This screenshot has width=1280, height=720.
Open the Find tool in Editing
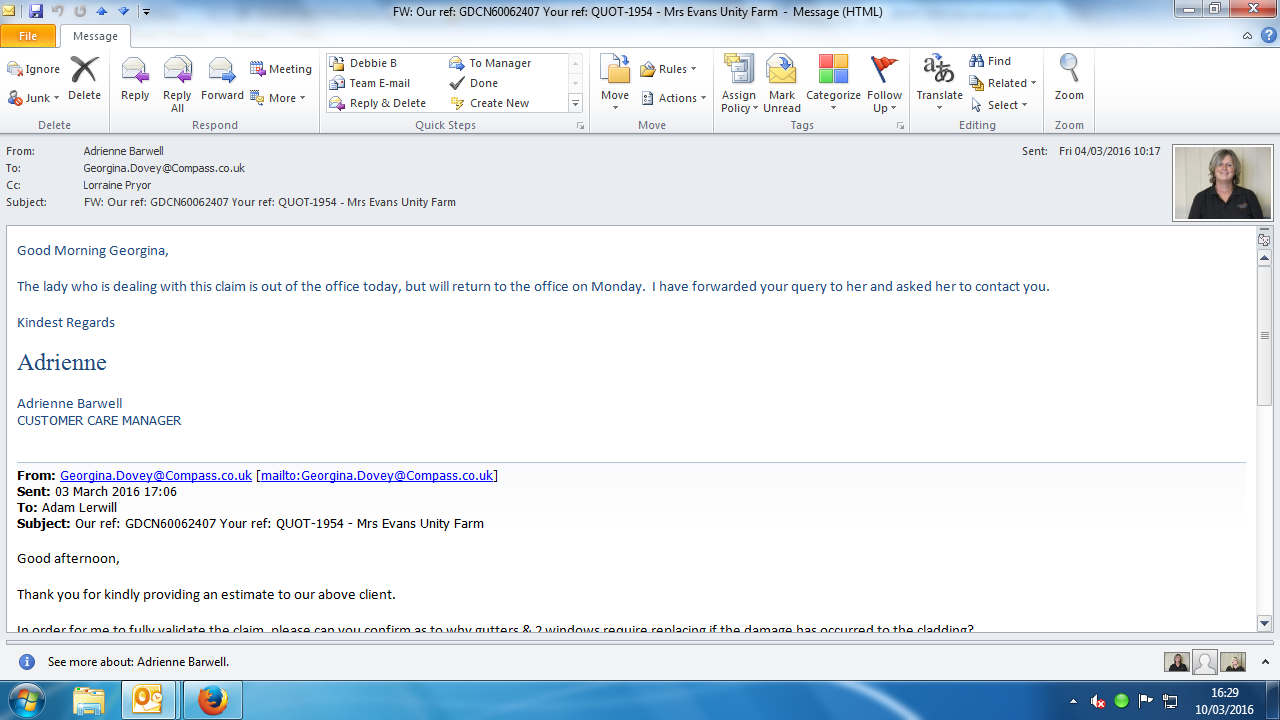coord(990,61)
